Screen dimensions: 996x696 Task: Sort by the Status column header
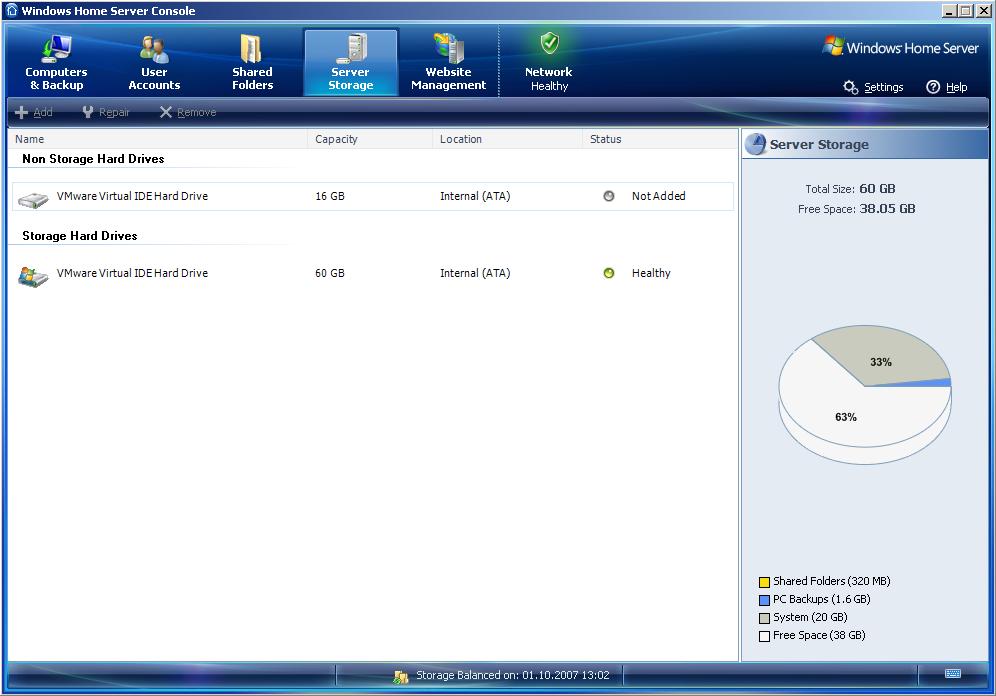659,139
